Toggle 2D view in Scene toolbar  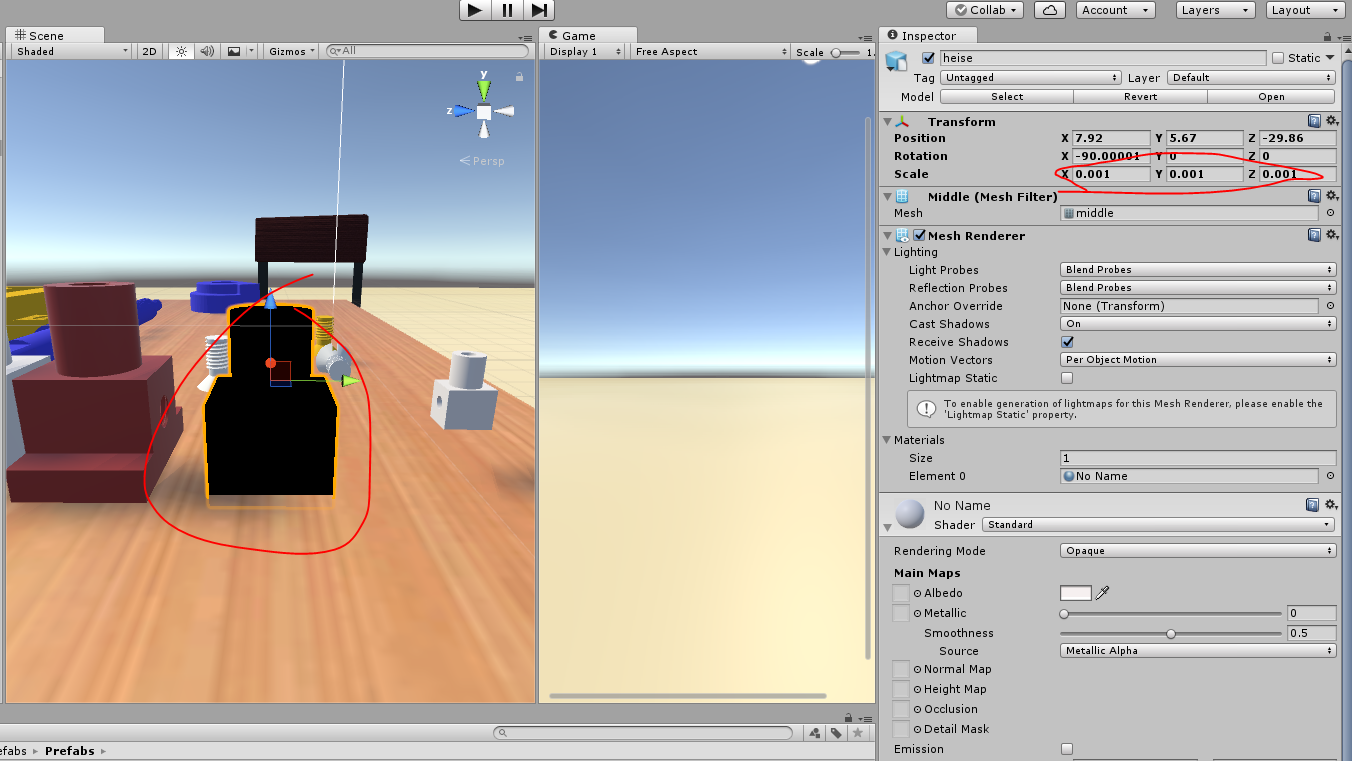149,51
